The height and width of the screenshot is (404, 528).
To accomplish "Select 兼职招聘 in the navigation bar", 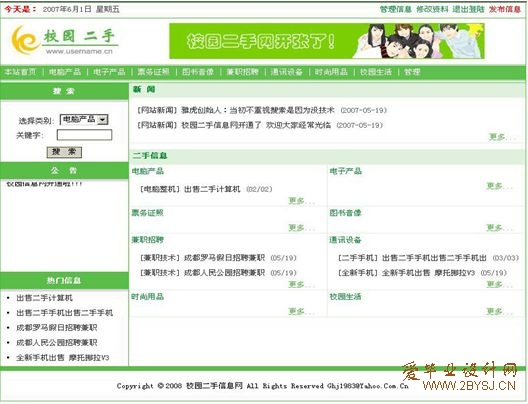I will tap(242, 72).
